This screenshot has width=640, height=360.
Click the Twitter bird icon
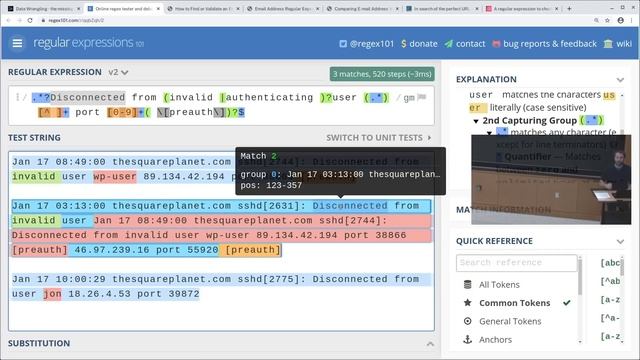click(343, 44)
